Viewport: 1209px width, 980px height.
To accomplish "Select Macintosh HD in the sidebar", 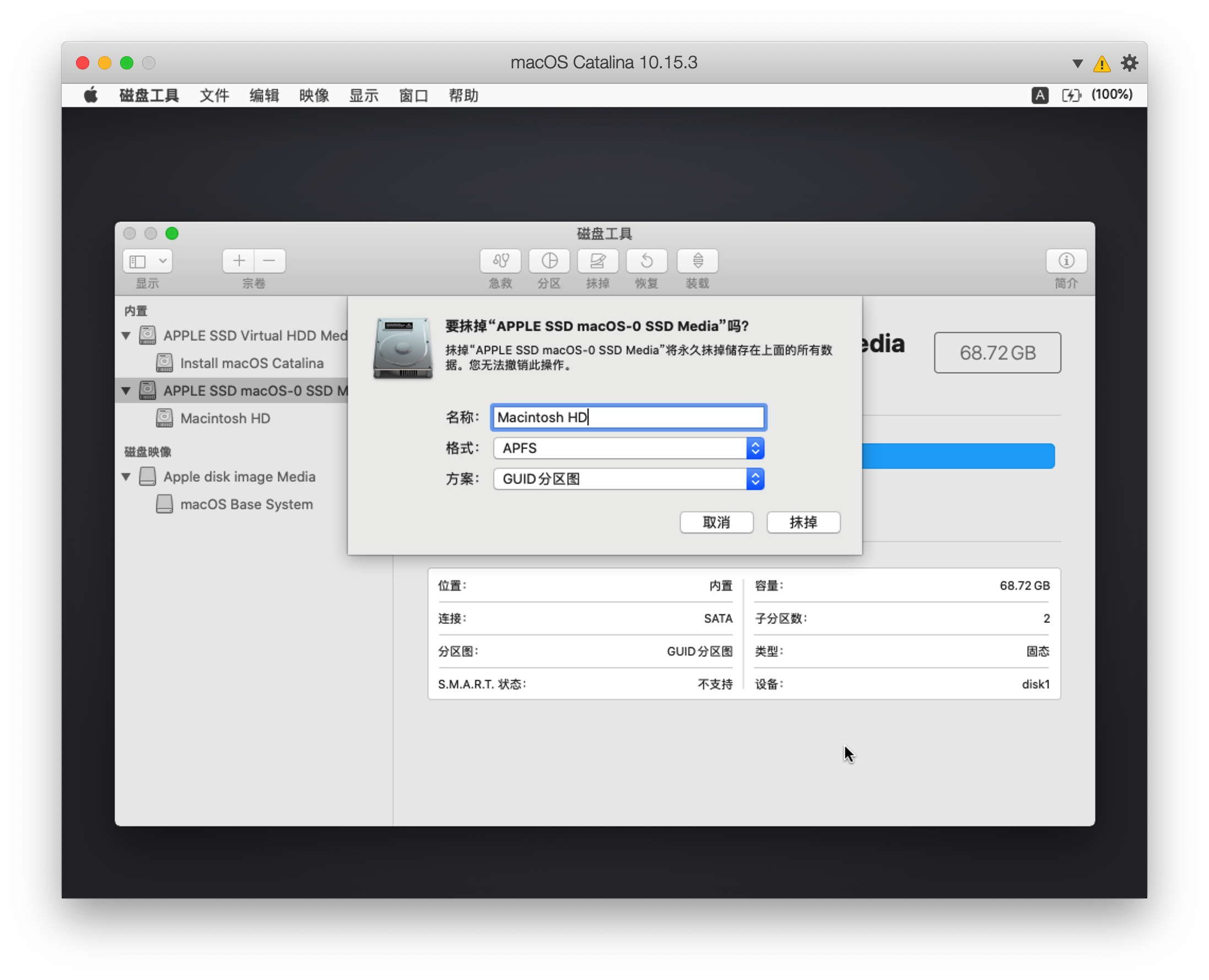I will 225,418.
